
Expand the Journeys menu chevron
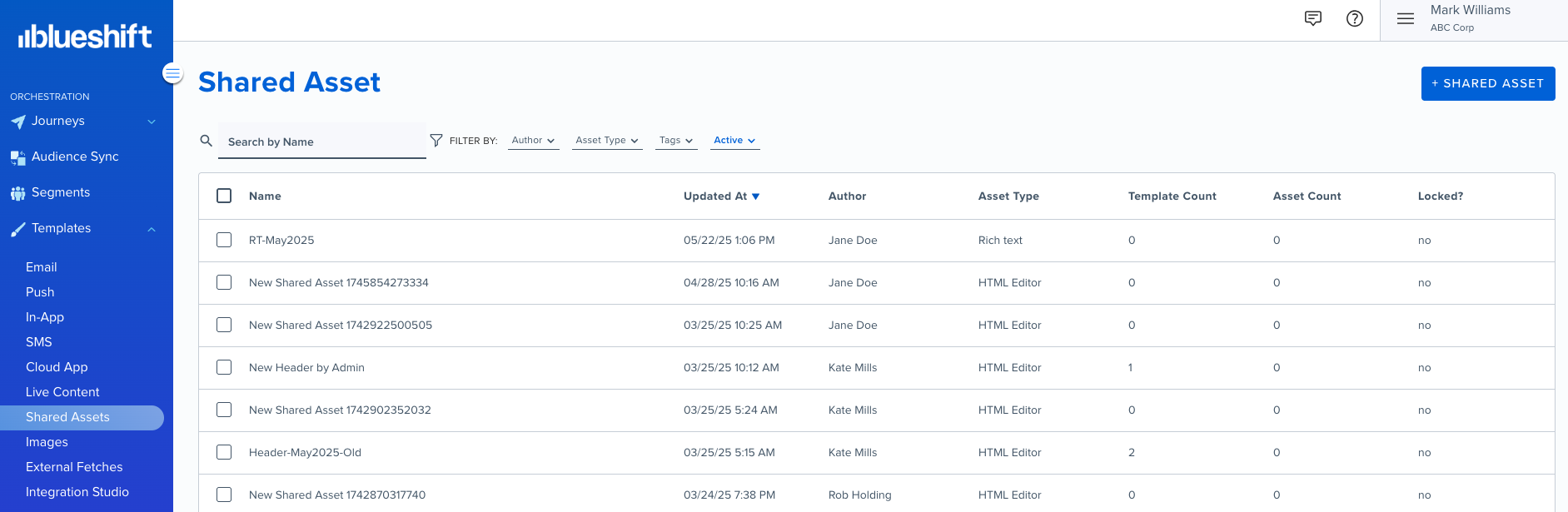[152, 122]
